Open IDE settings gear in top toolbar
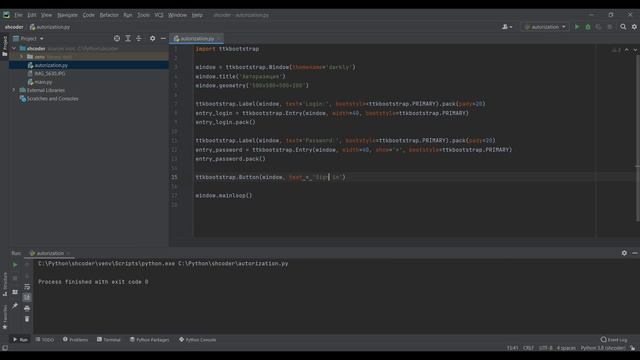Image resolution: width=640 pixels, height=360 pixels. tap(634, 27)
